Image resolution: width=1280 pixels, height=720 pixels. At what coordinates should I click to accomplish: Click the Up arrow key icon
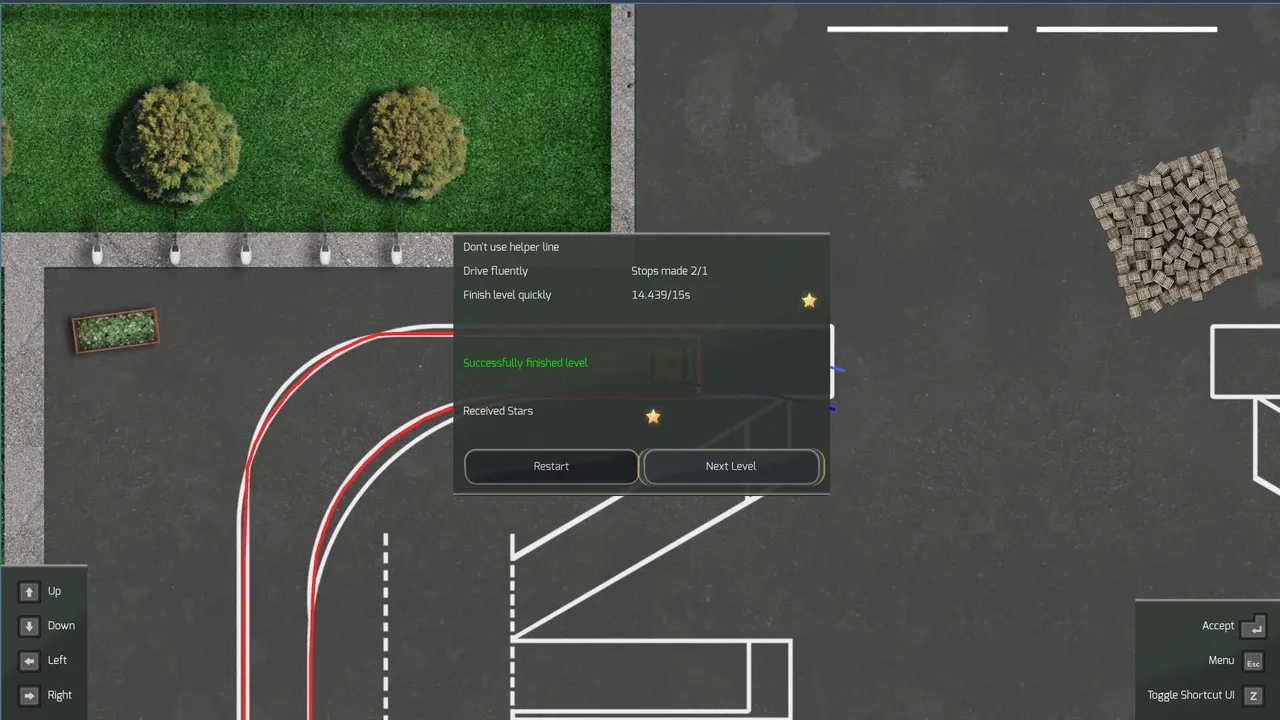coord(29,592)
